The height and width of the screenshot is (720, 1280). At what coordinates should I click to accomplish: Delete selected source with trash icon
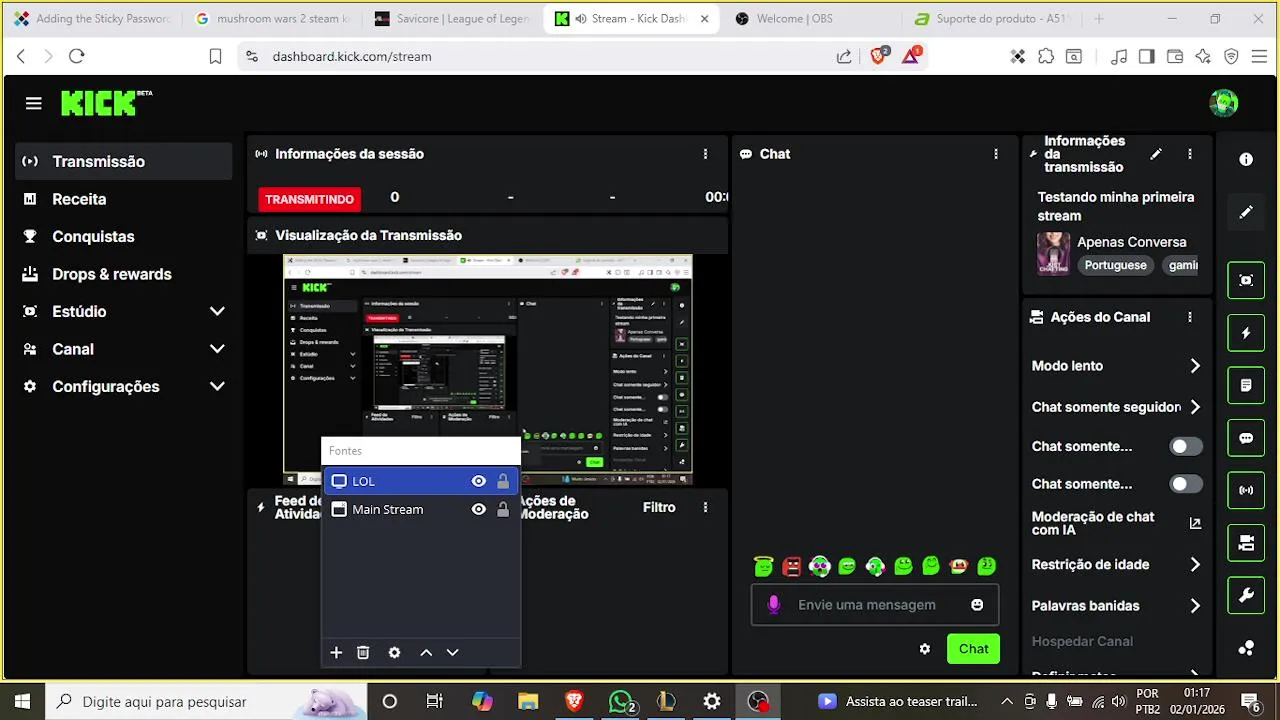tap(363, 652)
